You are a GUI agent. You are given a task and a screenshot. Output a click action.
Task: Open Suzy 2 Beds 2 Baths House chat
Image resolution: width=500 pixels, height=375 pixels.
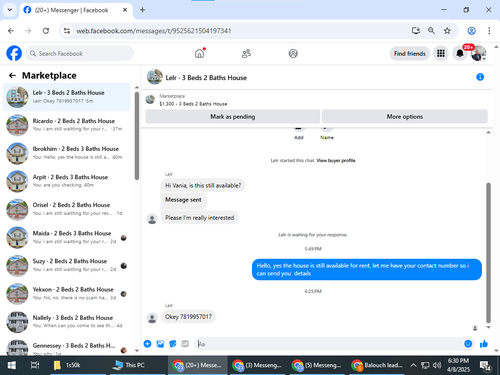[x=67, y=265]
